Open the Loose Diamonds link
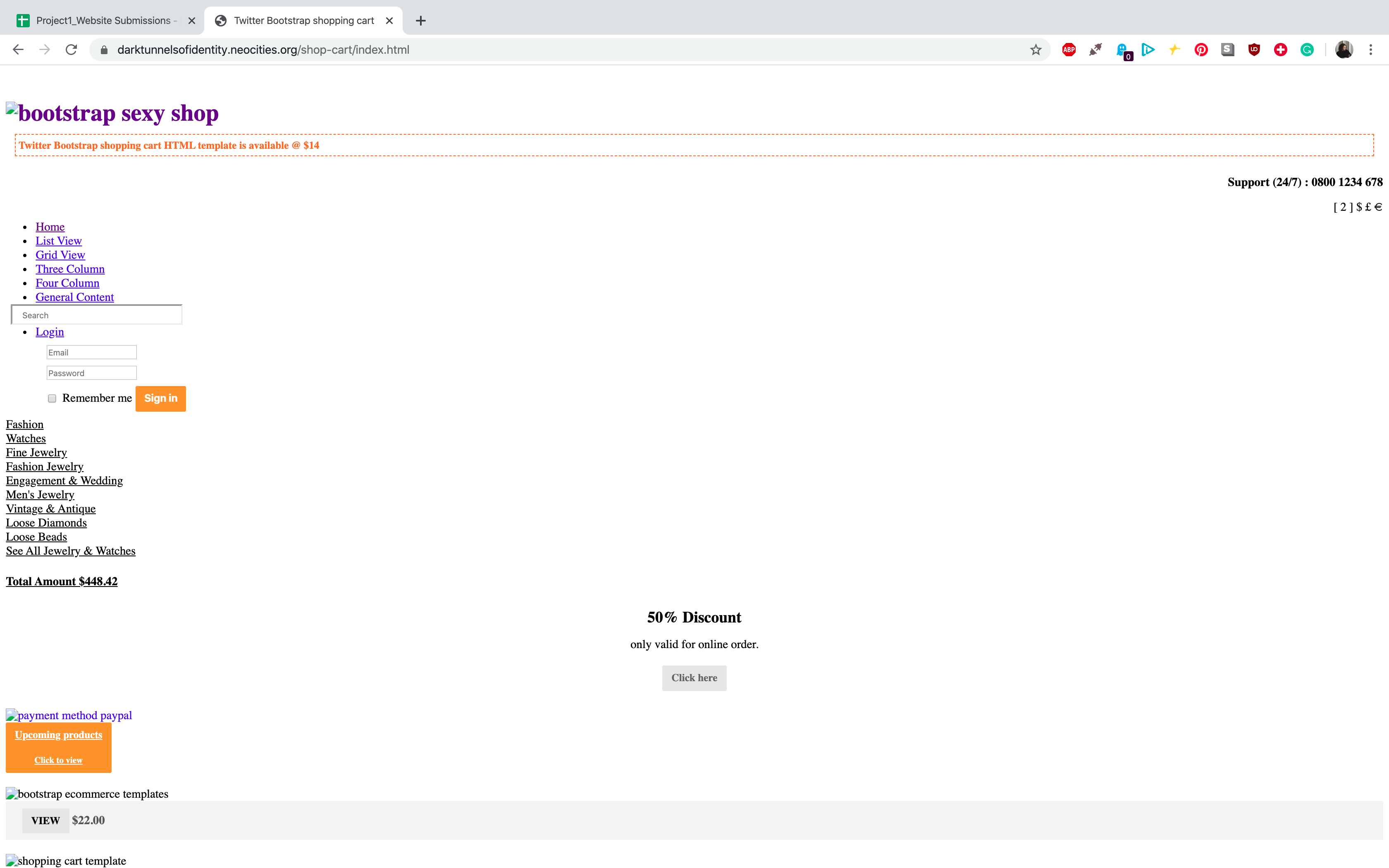This screenshot has width=1389, height=868. click(x=46, y=523)
